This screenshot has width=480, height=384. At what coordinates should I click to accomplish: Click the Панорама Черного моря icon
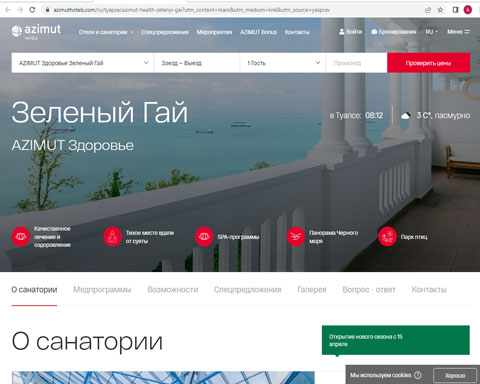pyautogui.click(x=296, y=237)
